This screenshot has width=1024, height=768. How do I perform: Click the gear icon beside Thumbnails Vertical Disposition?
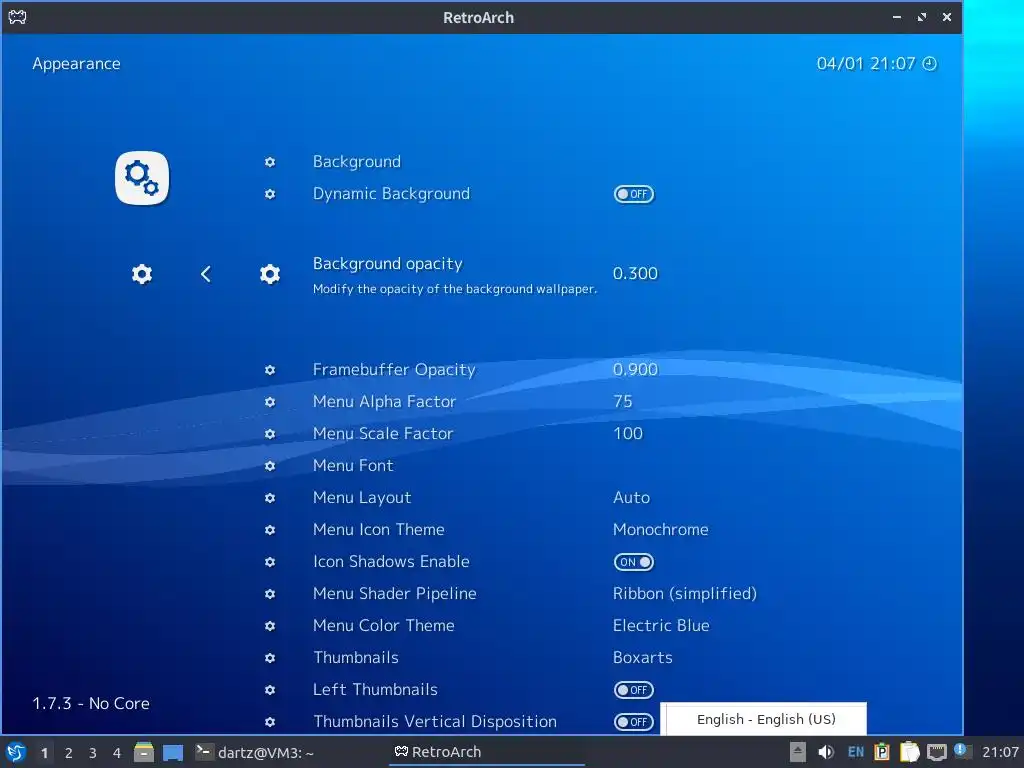click(x=270, y=722)
